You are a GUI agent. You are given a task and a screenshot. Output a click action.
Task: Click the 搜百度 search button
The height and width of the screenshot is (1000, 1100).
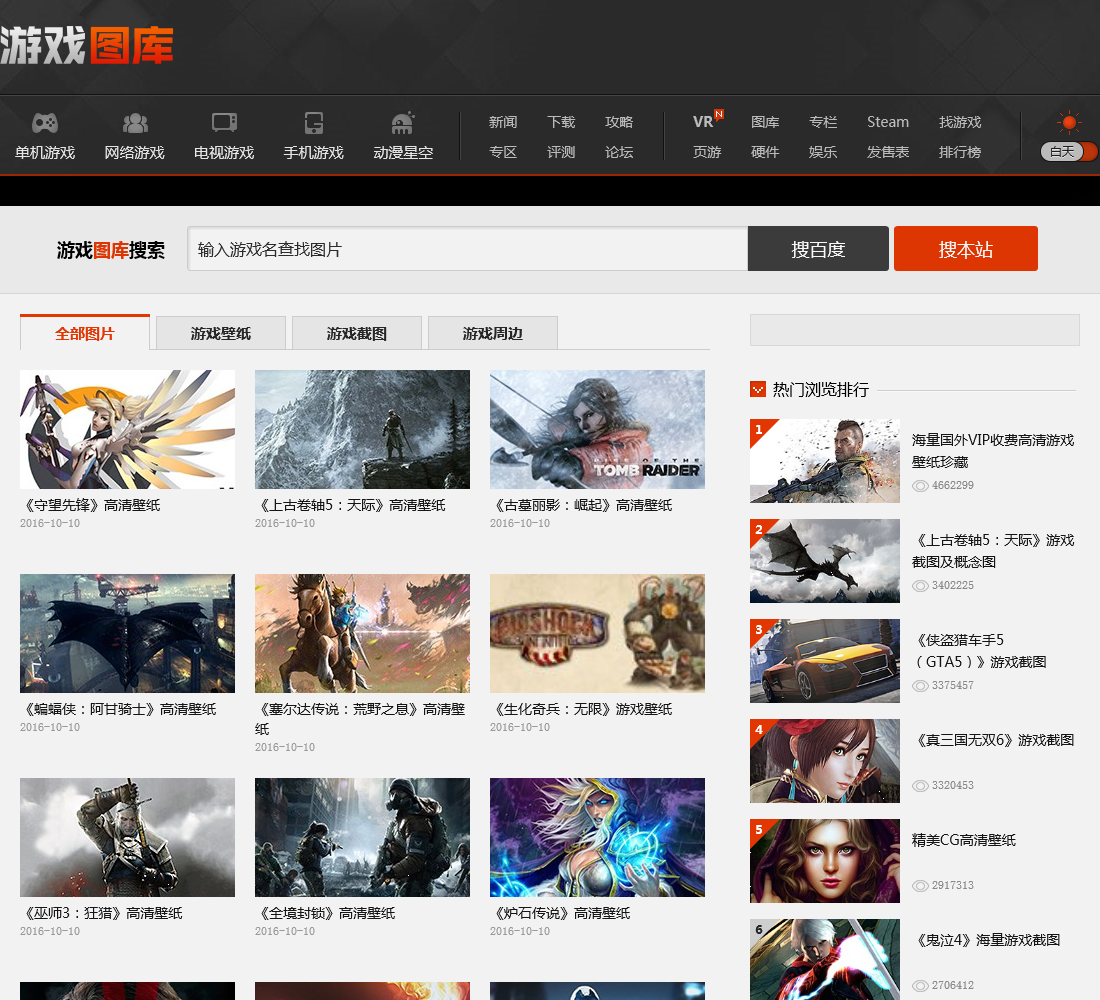pyautogui.click(x=818, y=248)
